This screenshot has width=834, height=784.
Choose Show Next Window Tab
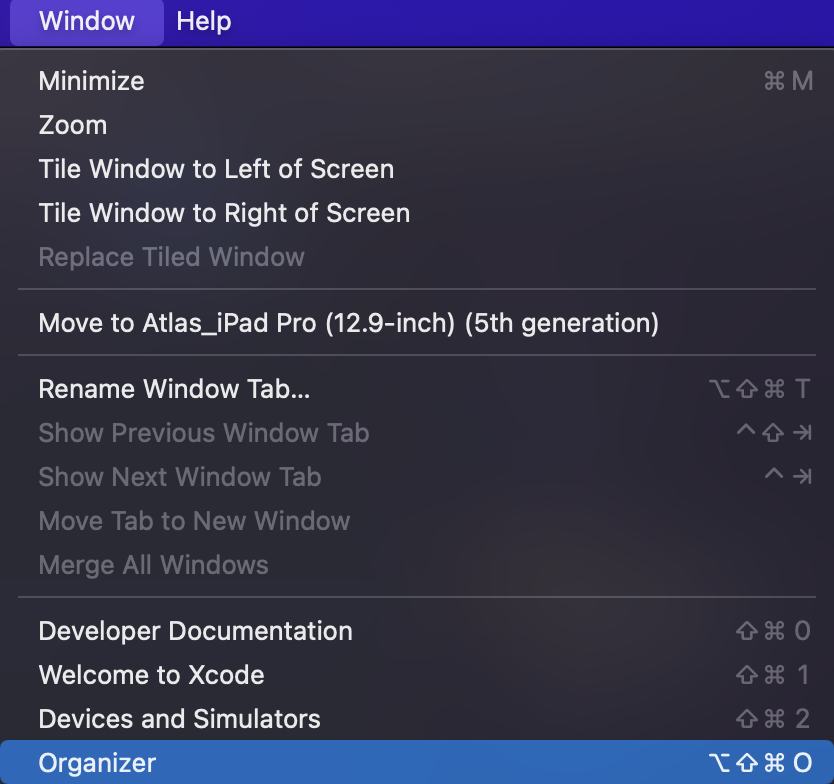click(x=417, y=477)
